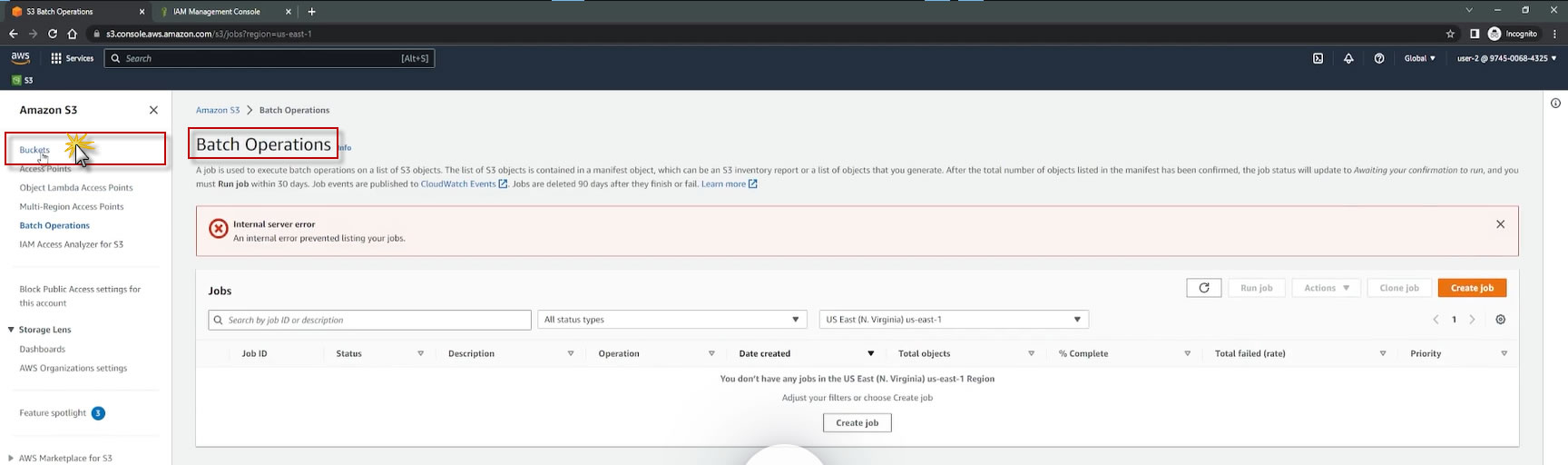Open the US East region dropdown
1568x465 pixels.
coord(953,320)
